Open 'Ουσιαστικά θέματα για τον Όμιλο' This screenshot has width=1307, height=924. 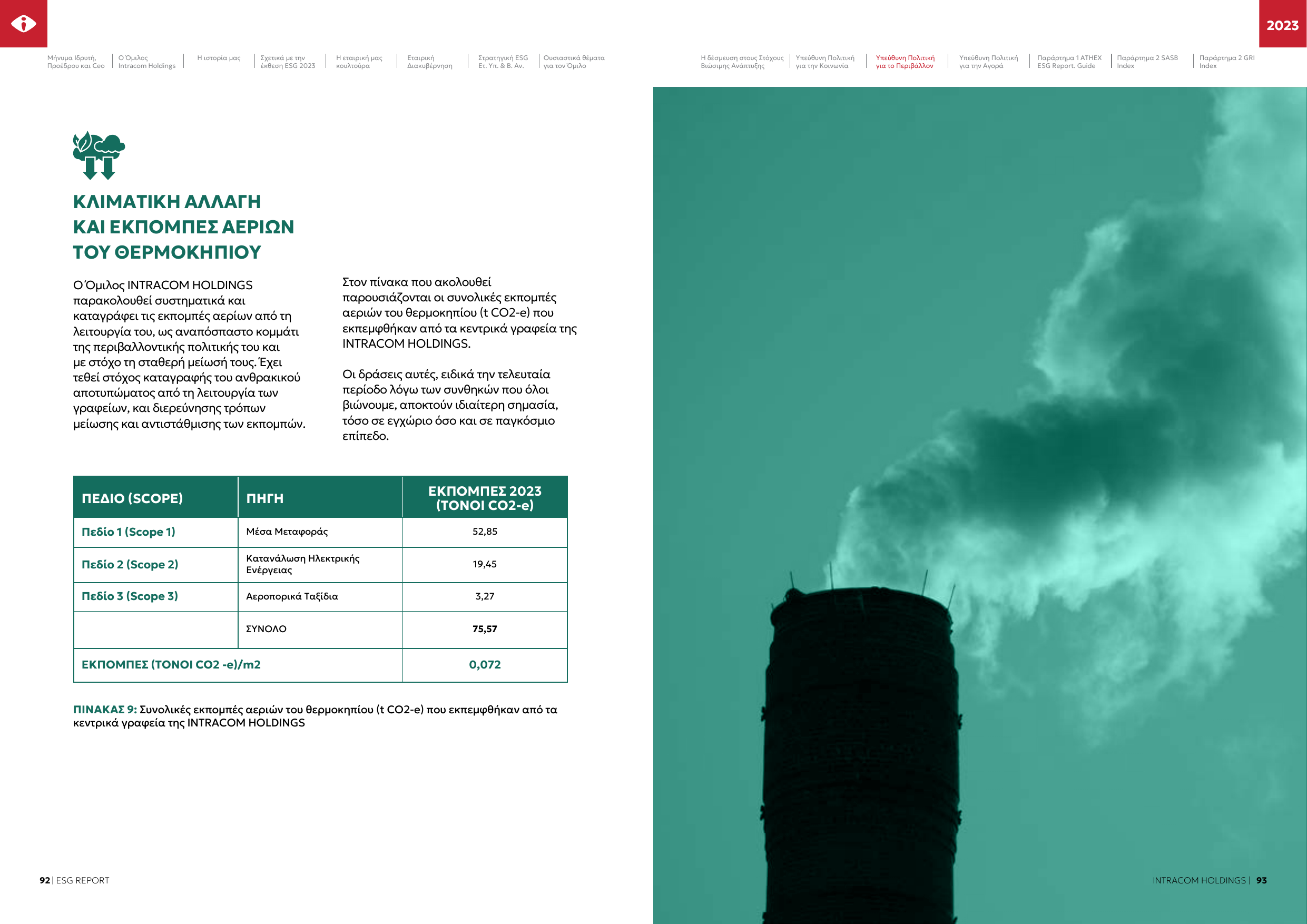[574, 62]
